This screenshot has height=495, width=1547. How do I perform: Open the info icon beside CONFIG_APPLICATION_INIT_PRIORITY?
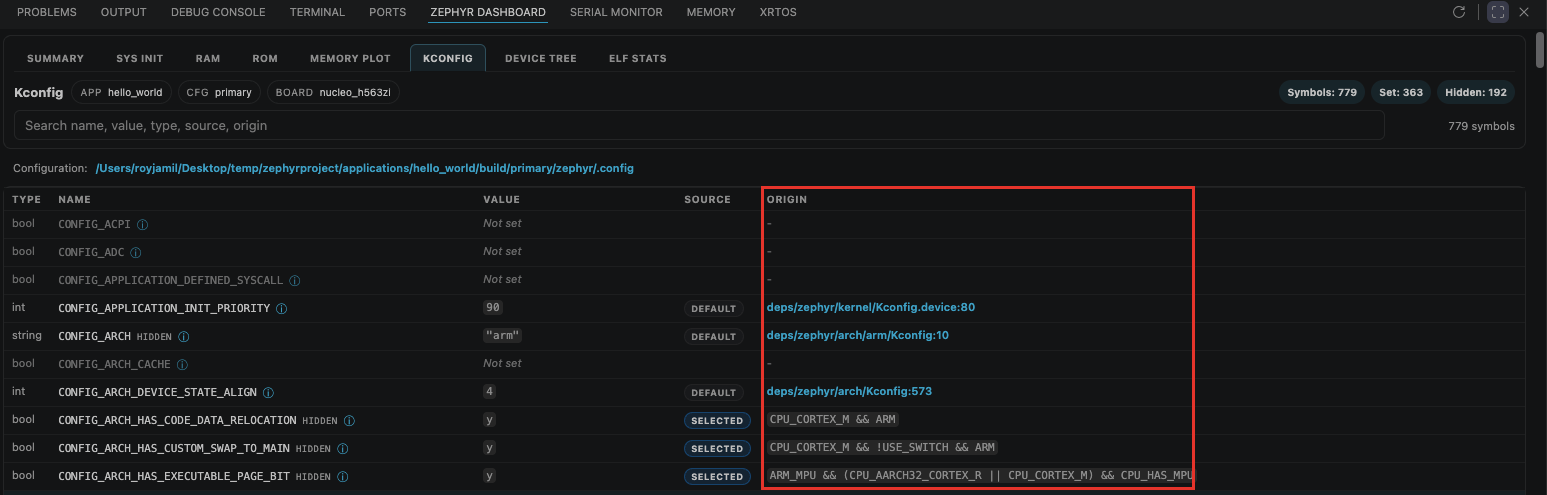click(281, 308)
